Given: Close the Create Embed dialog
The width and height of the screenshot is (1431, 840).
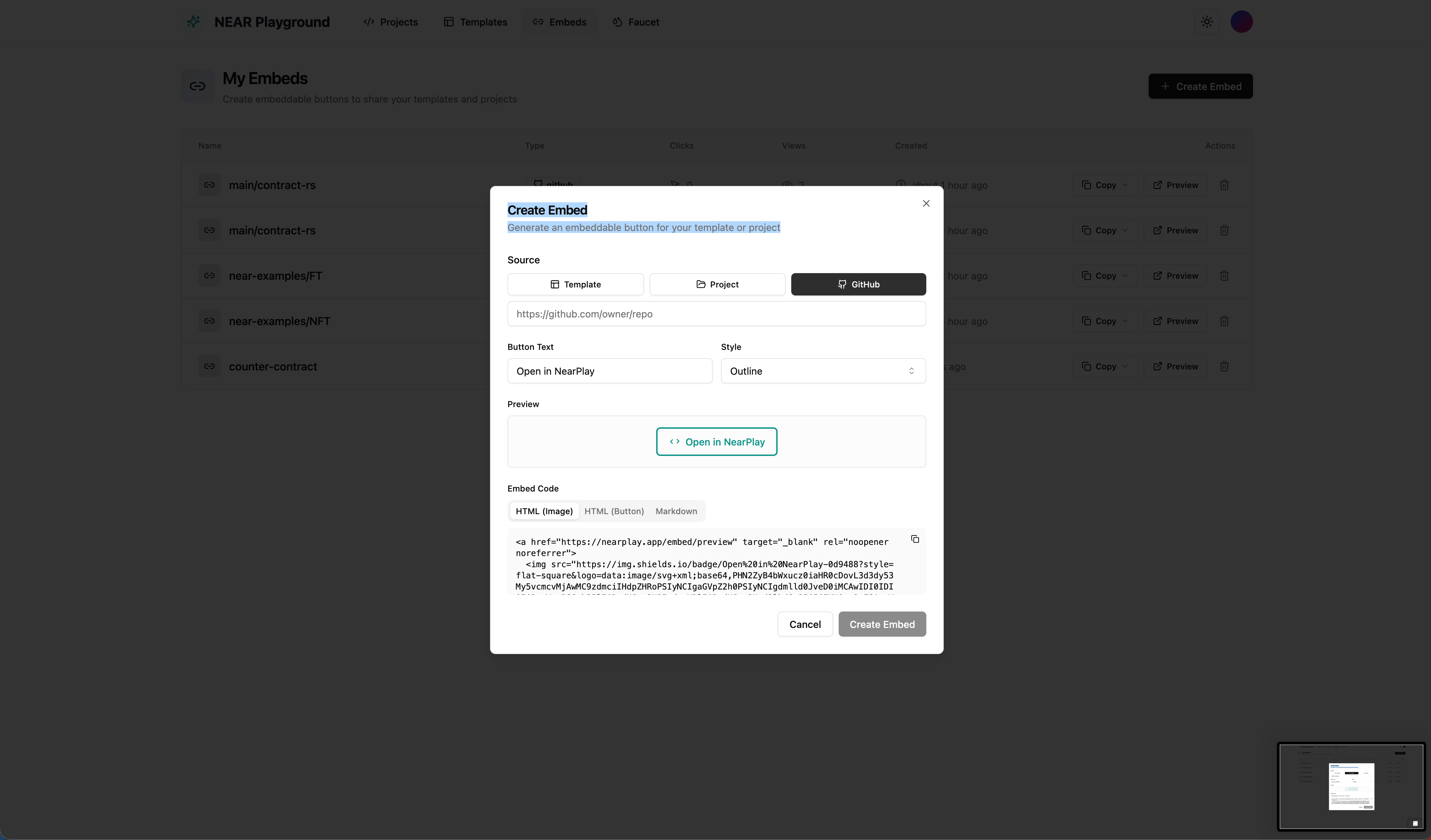Looking at the screenshot, I should tap(926, 203).
